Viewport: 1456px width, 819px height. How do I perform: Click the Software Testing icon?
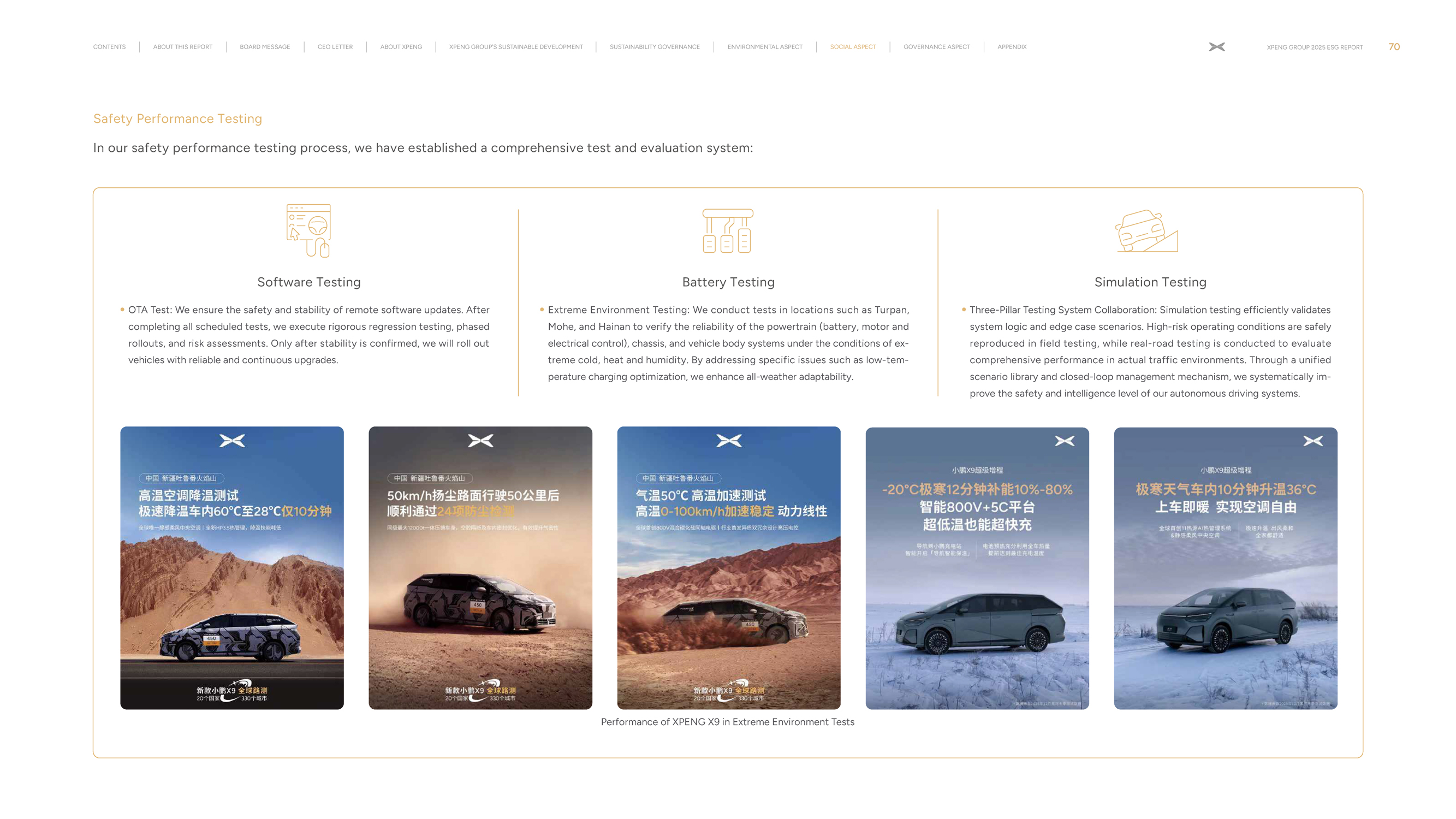pos(308,230)
